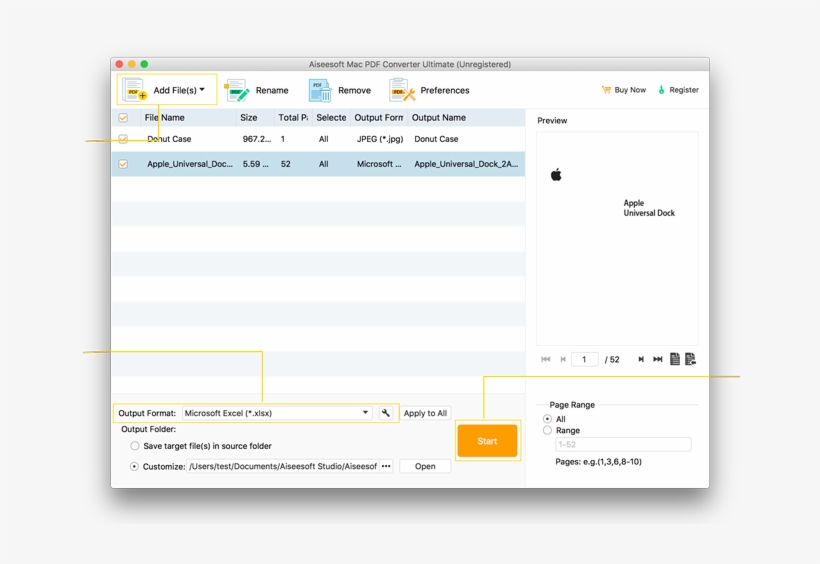820x564 pixels.
Task: Click the Microsoft ... output format cell
Action: [379, 164]
